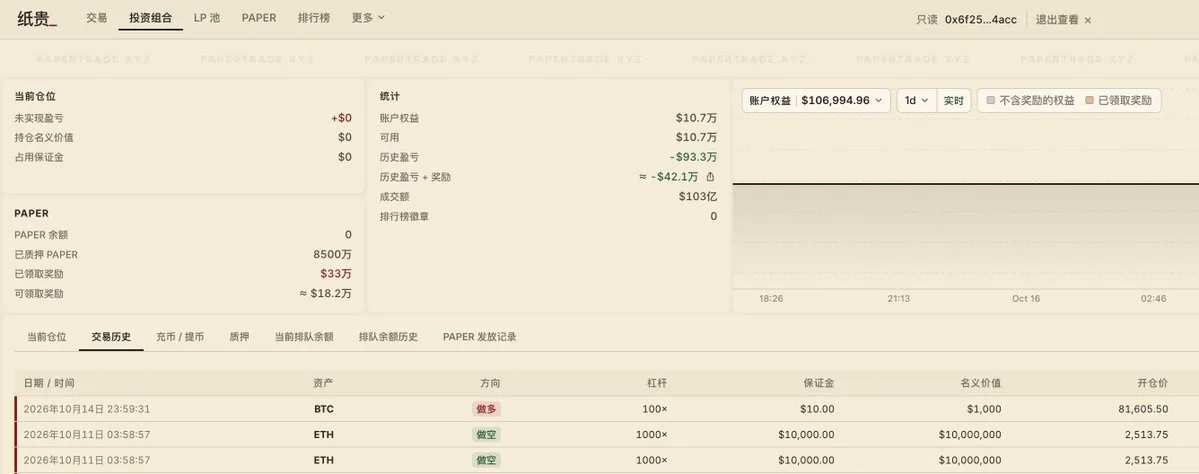The image size is (1199, 474).
Task: Click the 未实现盈亏 value +$0
Action: (x=341, y=118)
